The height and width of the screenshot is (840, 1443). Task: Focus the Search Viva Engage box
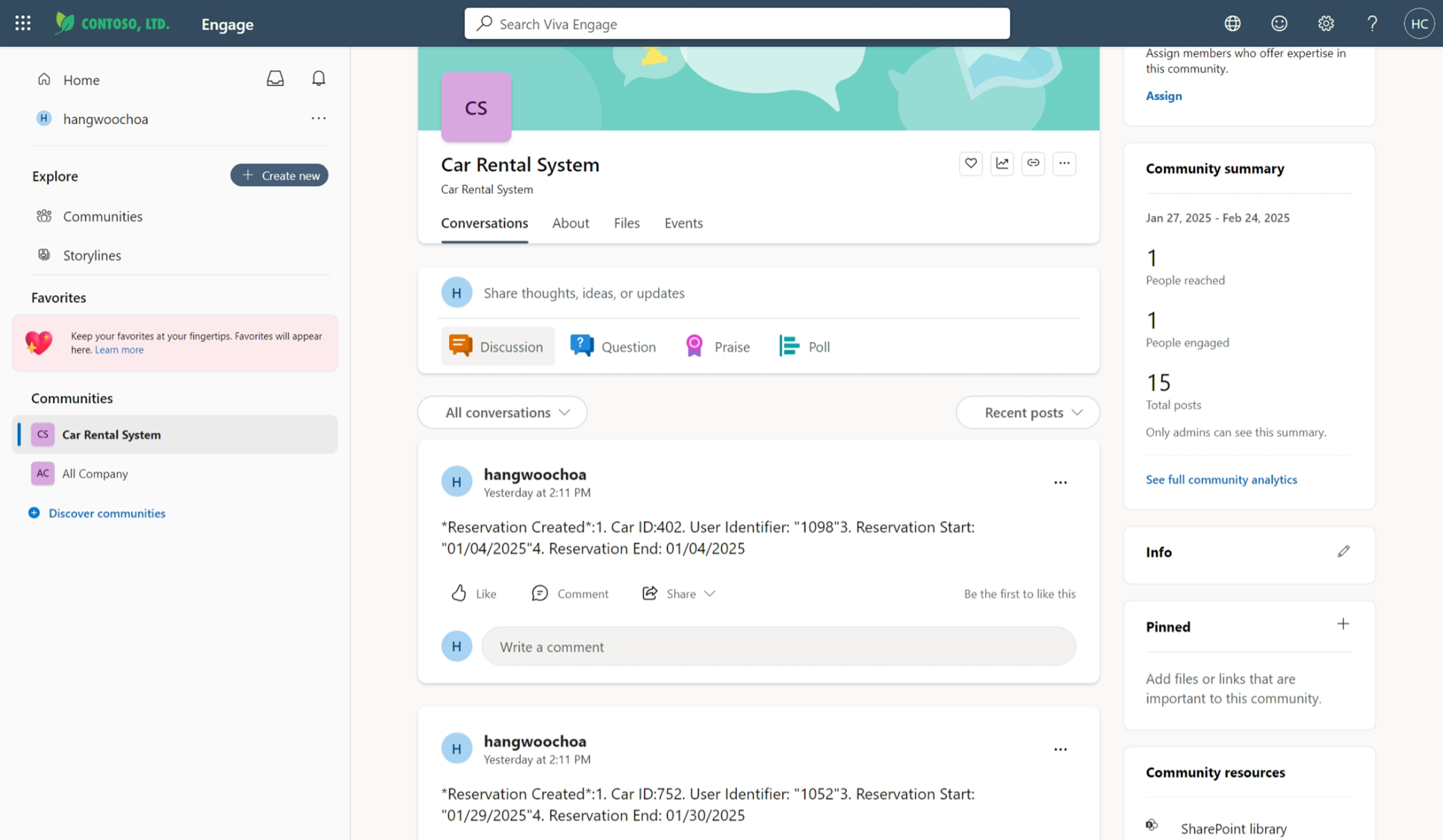(737, 23)
